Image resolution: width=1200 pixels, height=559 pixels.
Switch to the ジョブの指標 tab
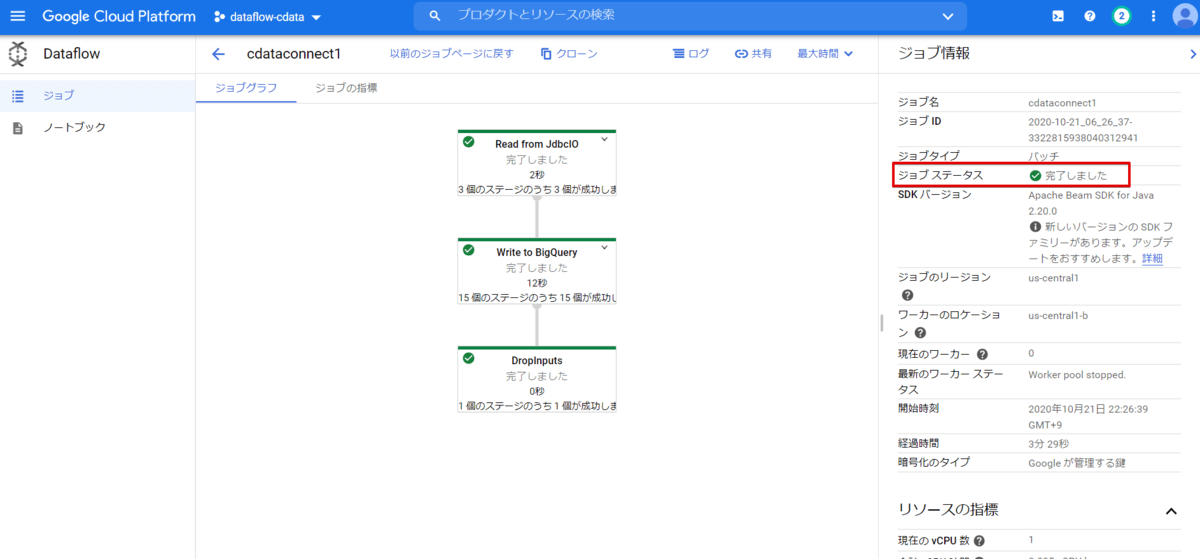point(346,88)
